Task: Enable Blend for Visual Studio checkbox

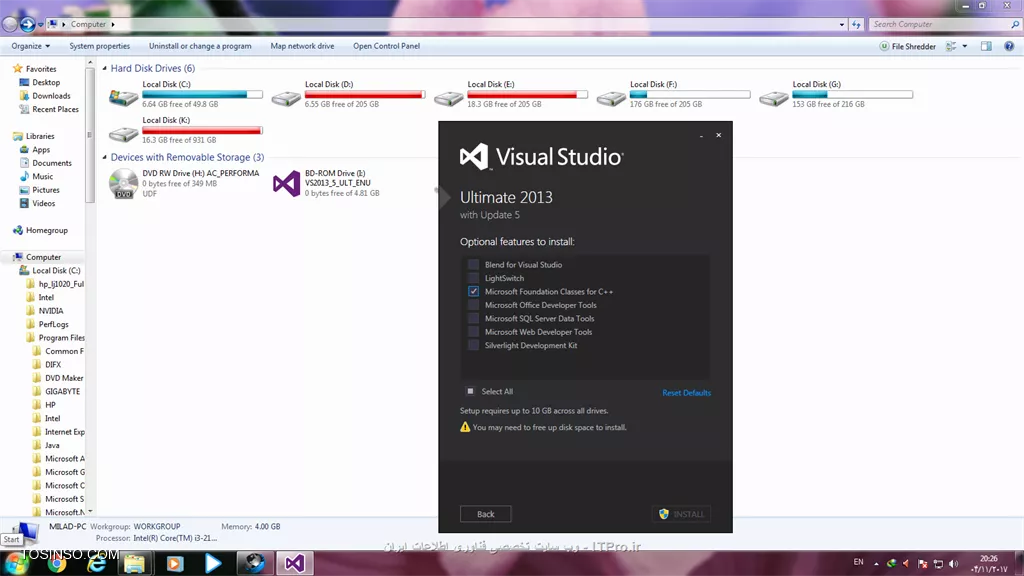Action: [x=473, y=264]
